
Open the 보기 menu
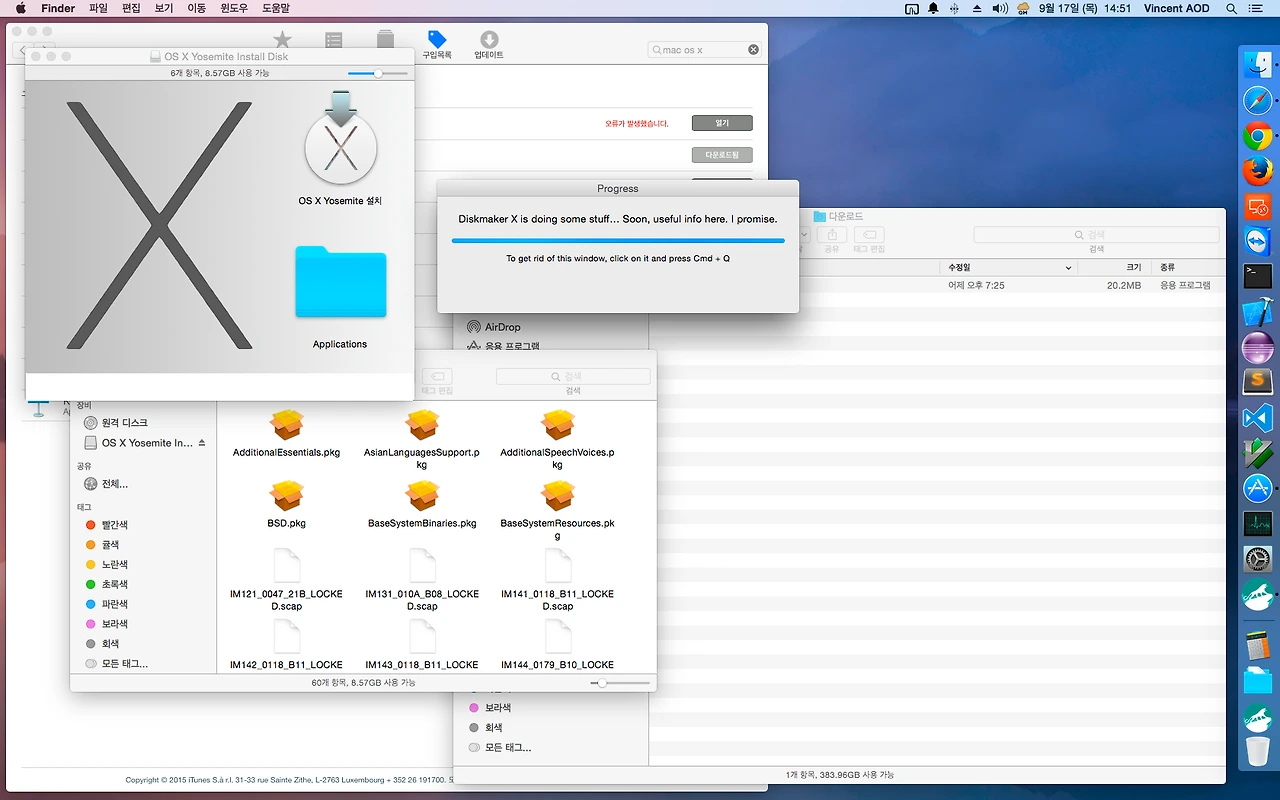pos(164,8)
